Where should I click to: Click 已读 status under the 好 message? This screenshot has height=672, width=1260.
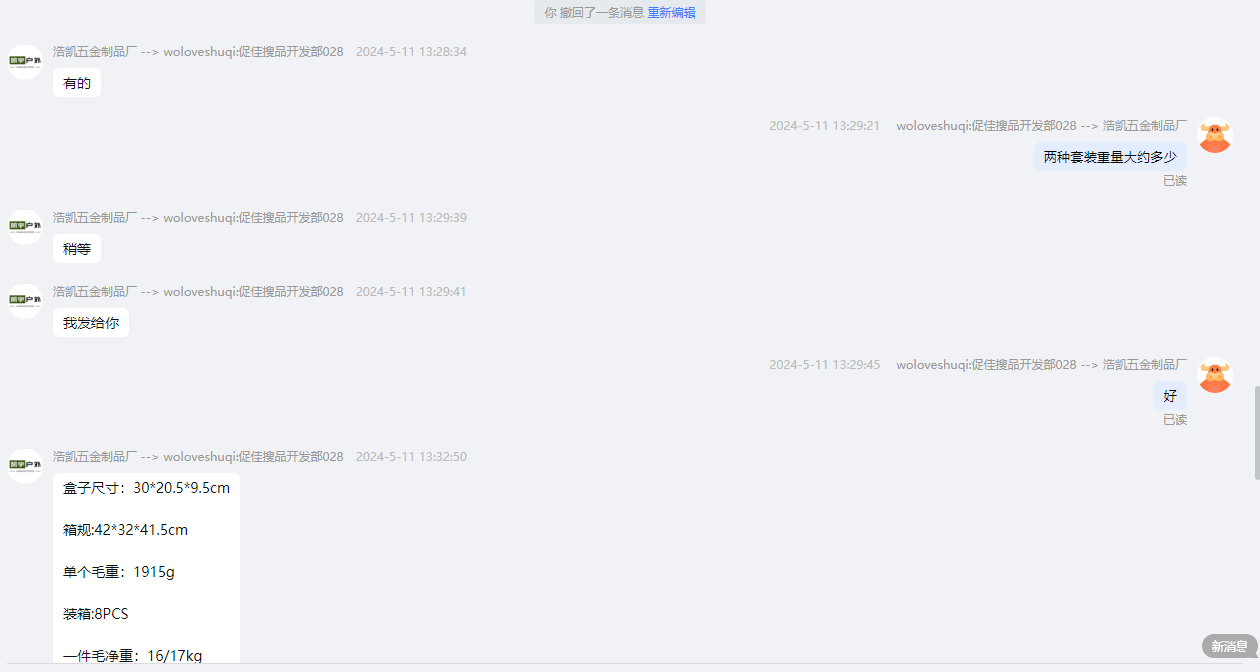tap(1175, 420)
